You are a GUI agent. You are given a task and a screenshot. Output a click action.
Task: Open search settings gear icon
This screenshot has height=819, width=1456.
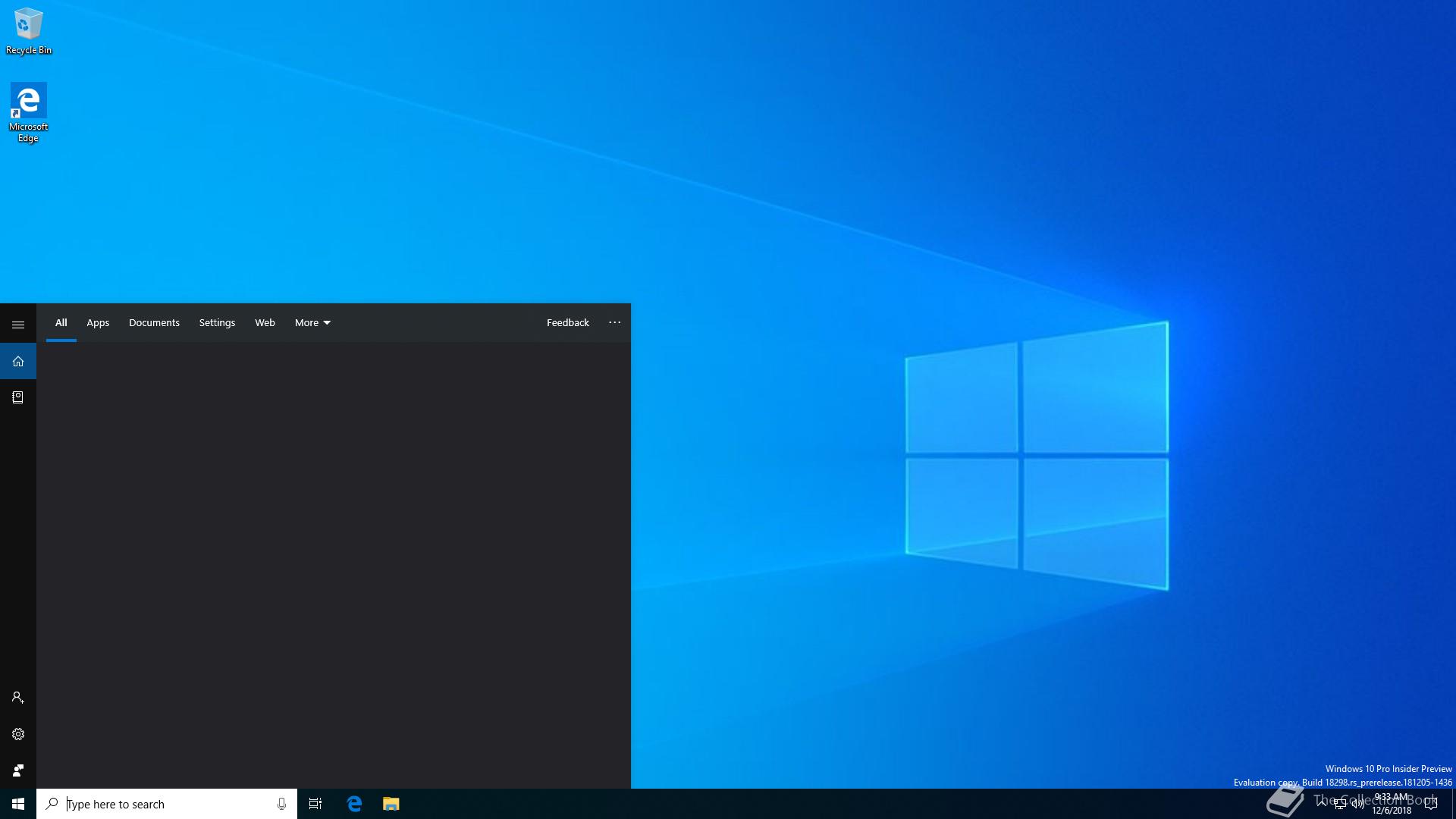coord(18,734)
